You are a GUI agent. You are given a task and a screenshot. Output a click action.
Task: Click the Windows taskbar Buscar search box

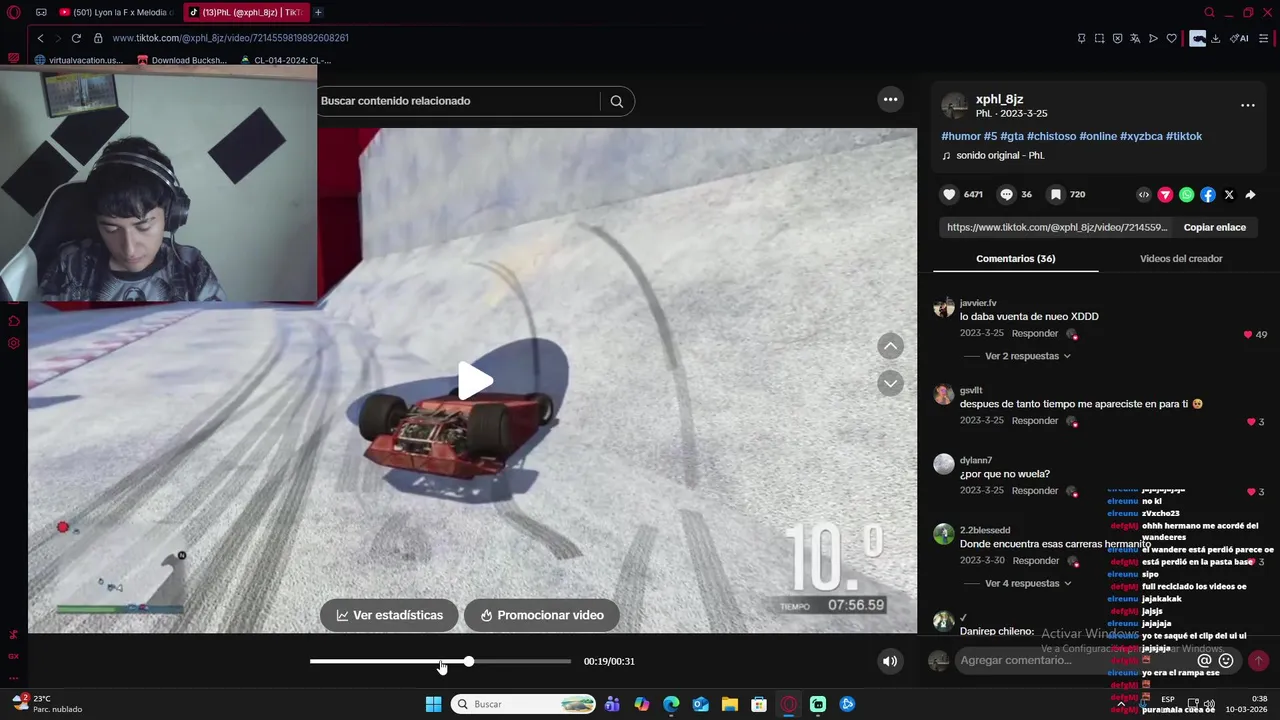(x=524, y=704)
